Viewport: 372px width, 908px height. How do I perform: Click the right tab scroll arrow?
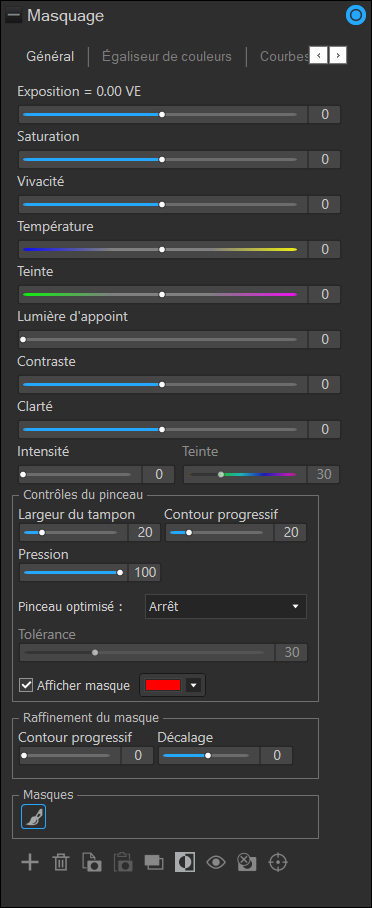pyautogui.click(x=338, y=55)
